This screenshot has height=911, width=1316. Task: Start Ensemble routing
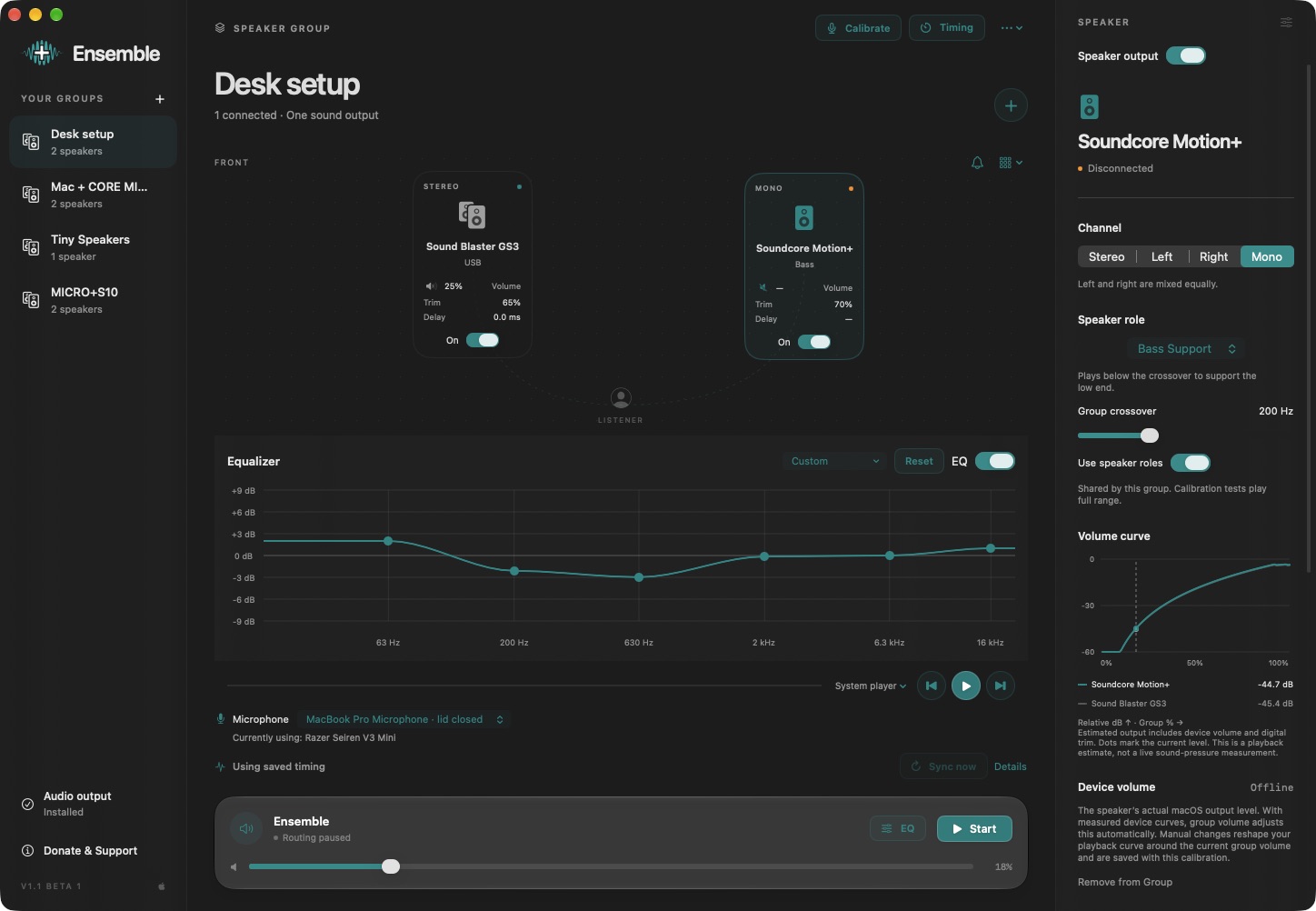pos(974,829)
